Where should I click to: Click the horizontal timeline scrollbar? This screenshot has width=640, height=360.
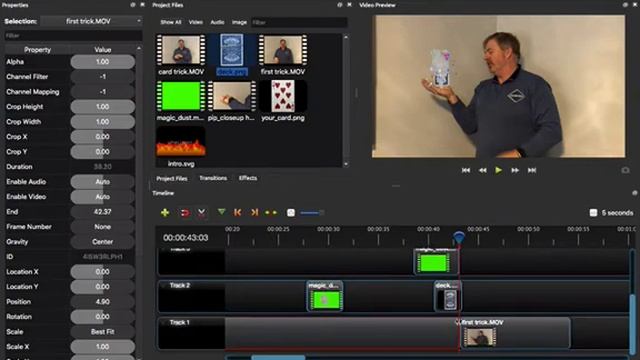pyautogui.click(x=278, y=357)
